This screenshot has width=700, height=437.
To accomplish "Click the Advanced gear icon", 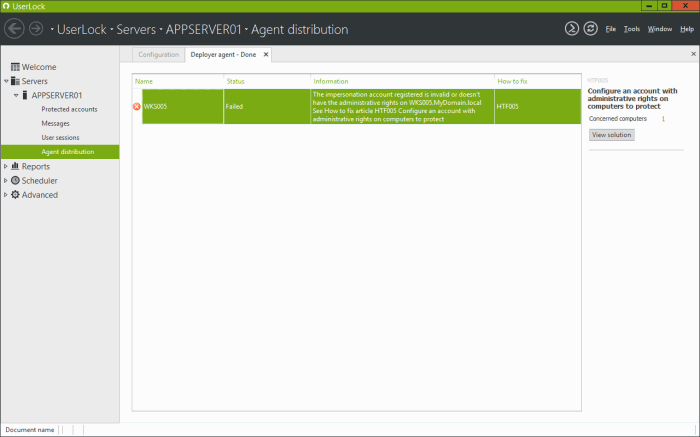I will 15,195.
